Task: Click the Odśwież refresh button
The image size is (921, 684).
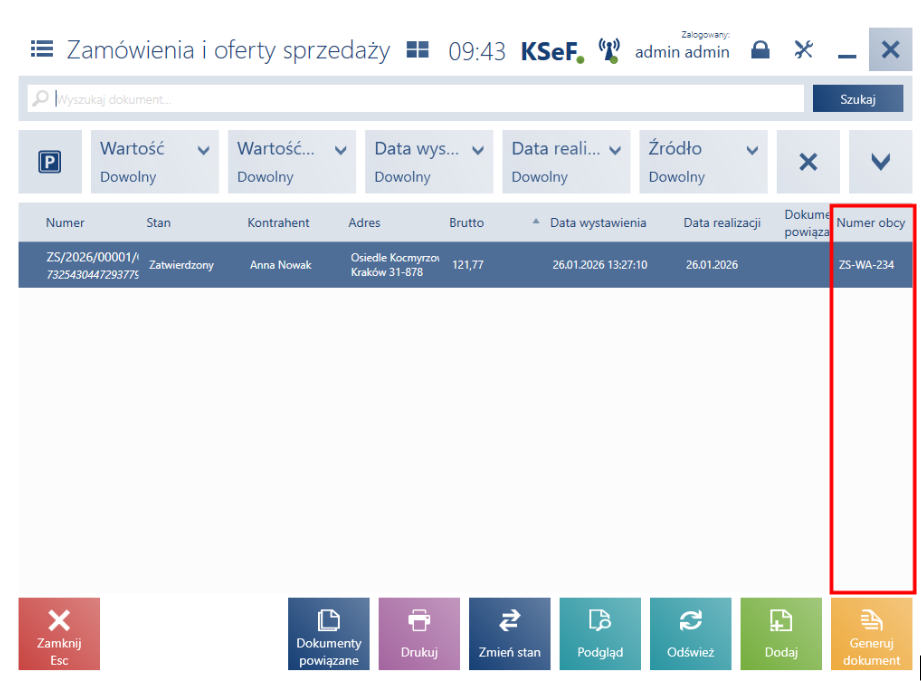Action: tap(691, 634)
